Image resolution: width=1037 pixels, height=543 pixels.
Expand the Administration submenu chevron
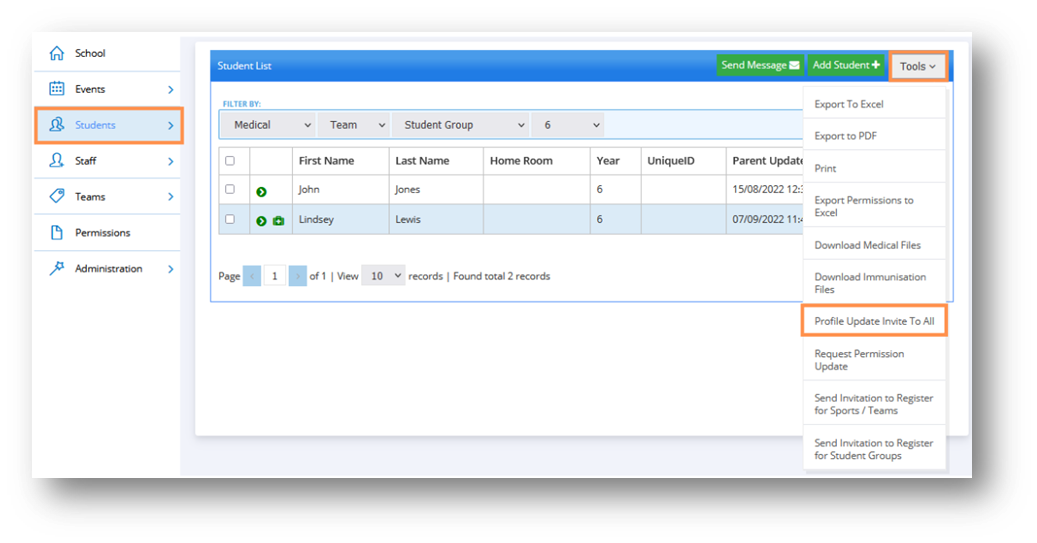pyautogui.click(x=171, y=269)
